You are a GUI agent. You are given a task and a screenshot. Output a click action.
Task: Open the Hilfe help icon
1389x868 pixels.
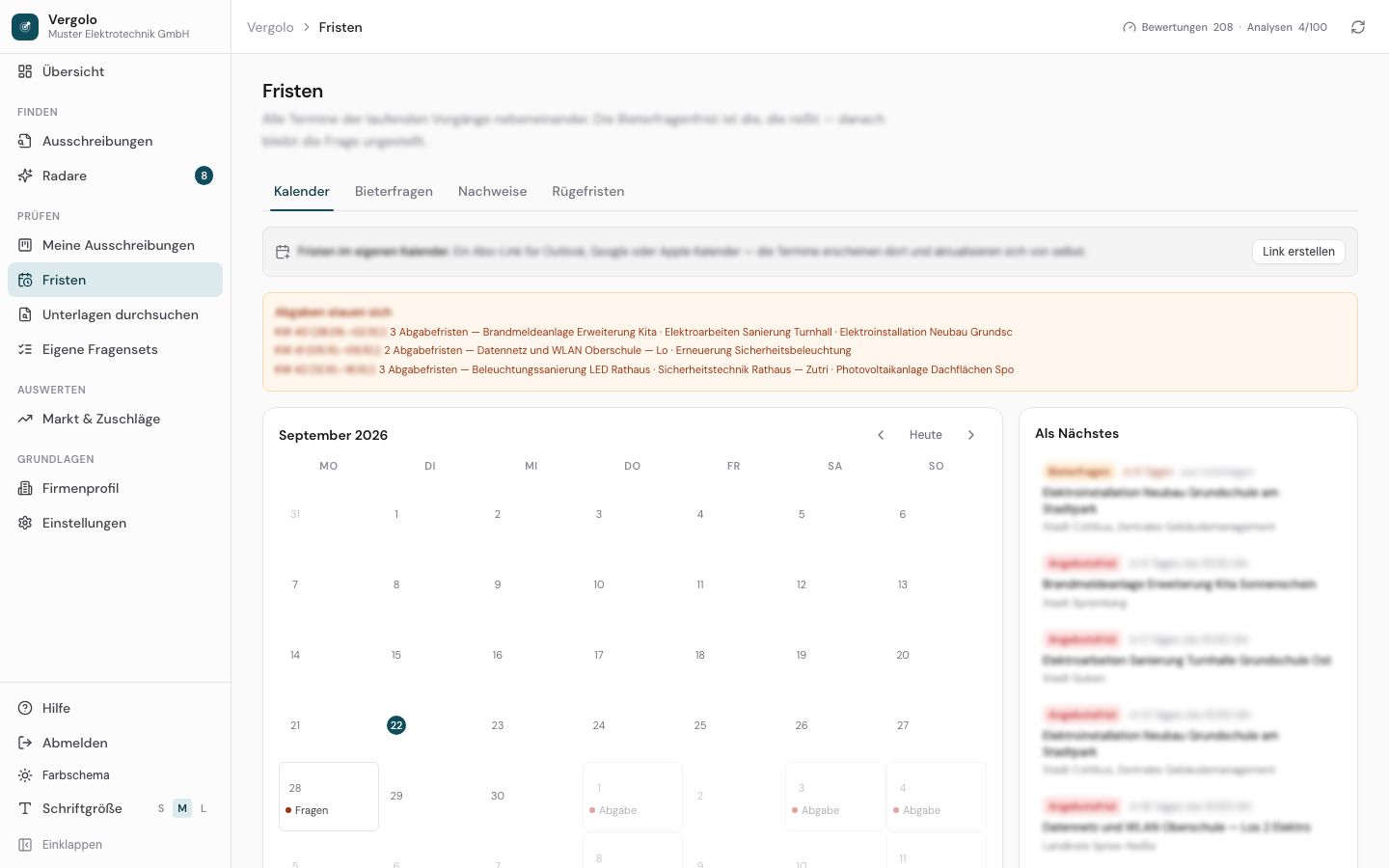point(25,708)
